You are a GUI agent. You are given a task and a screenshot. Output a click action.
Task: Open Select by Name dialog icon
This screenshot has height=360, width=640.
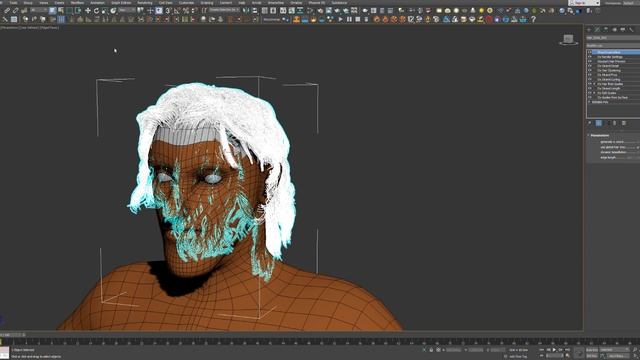[61, 10]
